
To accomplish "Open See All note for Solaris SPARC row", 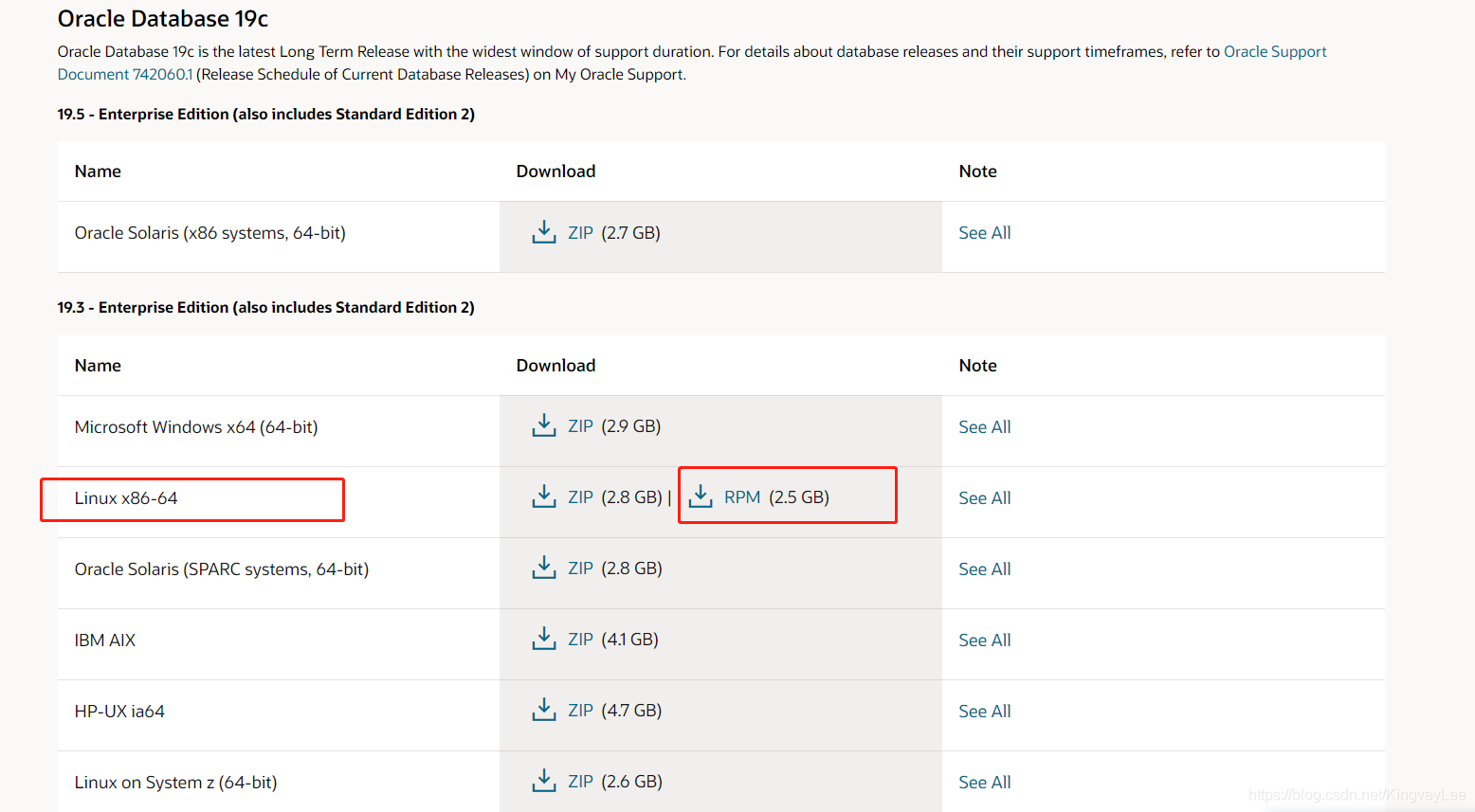I will (x=985, y=569).
